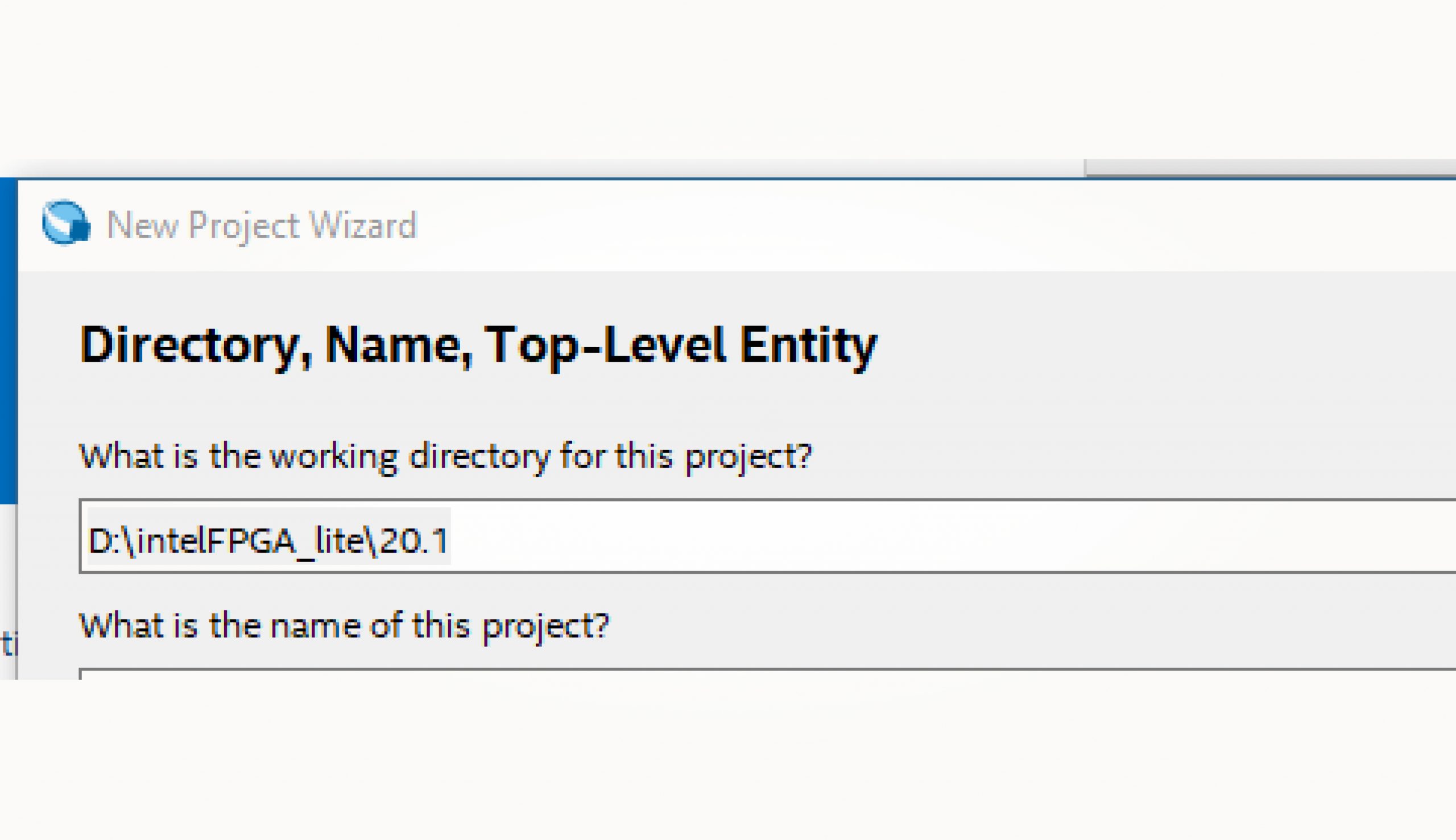The width and height of the screenshot is (1456, 840).
Task: Click the project name question label
Action: (344, 626)
